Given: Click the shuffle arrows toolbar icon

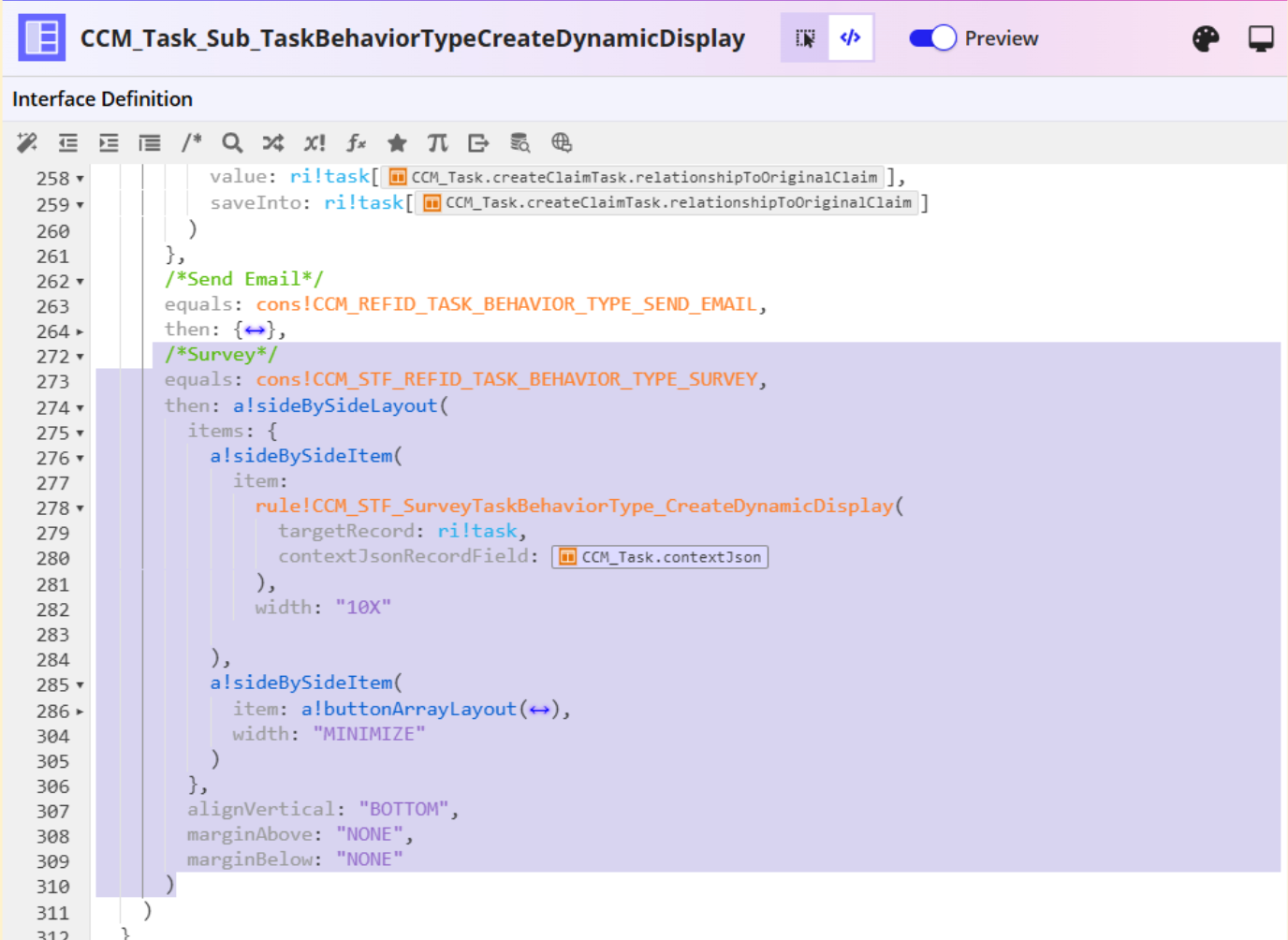Looking at the screenshot, I should tap(272, 142).
